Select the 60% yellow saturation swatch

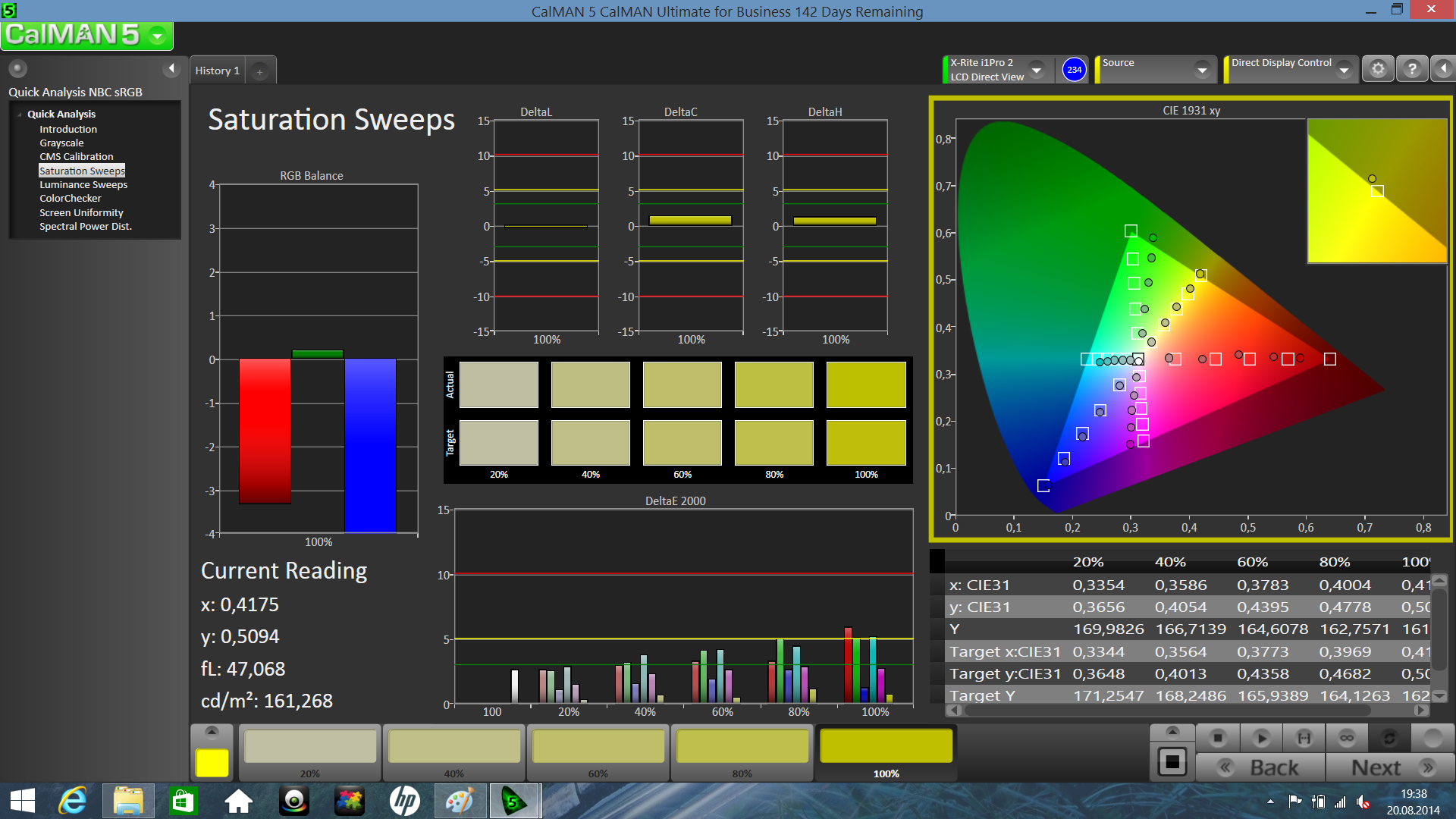pyautogui.click(x=598, y=748)
